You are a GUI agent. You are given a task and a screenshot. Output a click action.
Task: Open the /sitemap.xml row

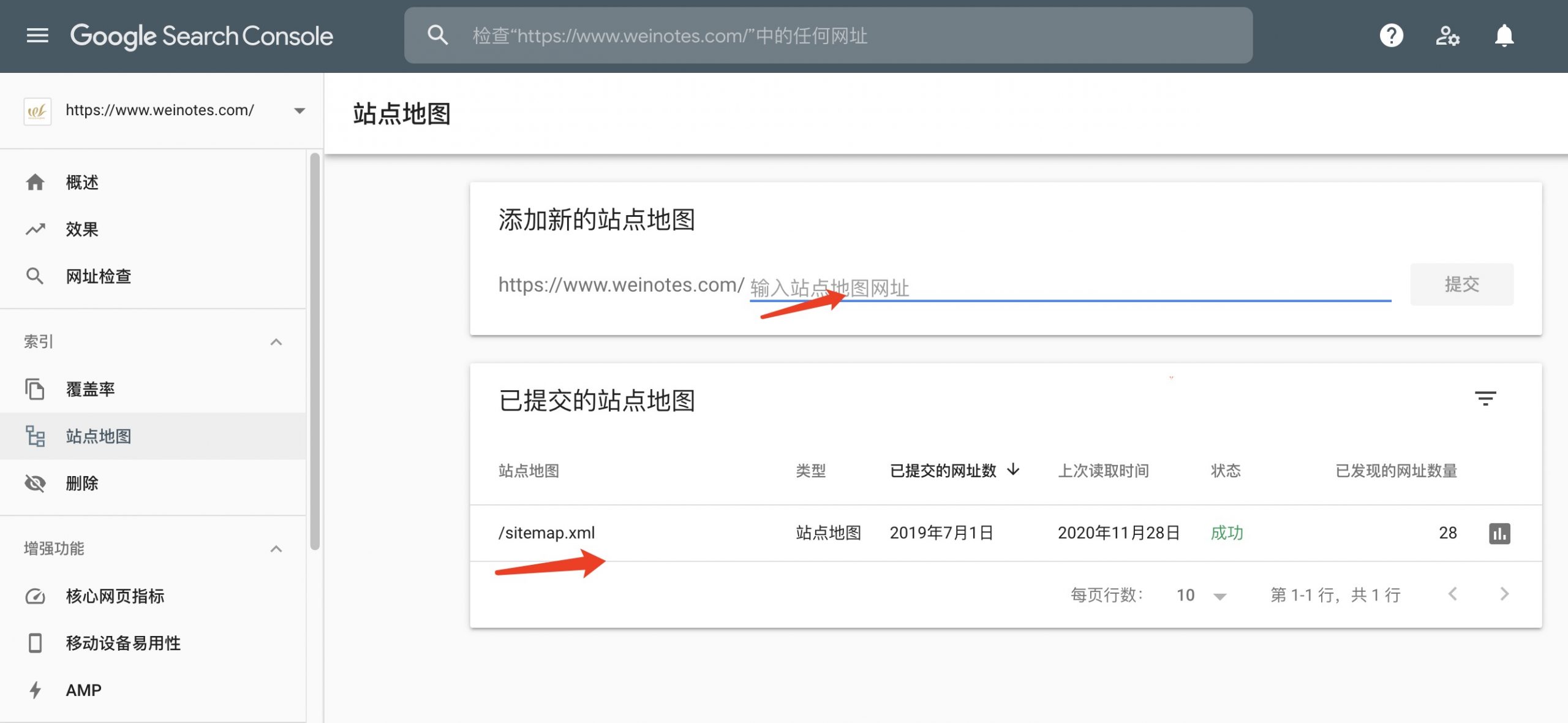click(1006, 533)
